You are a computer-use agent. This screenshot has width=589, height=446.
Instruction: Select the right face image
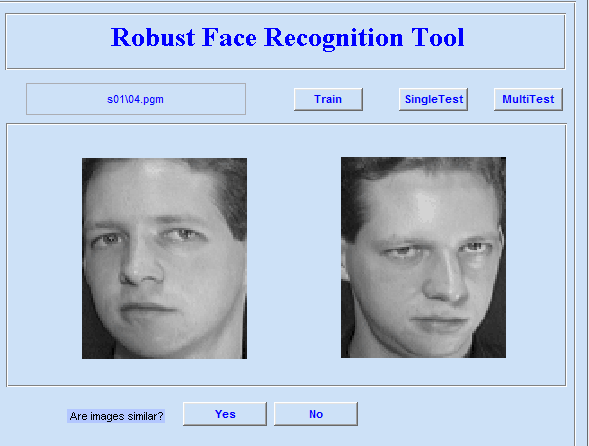[423, 257]
